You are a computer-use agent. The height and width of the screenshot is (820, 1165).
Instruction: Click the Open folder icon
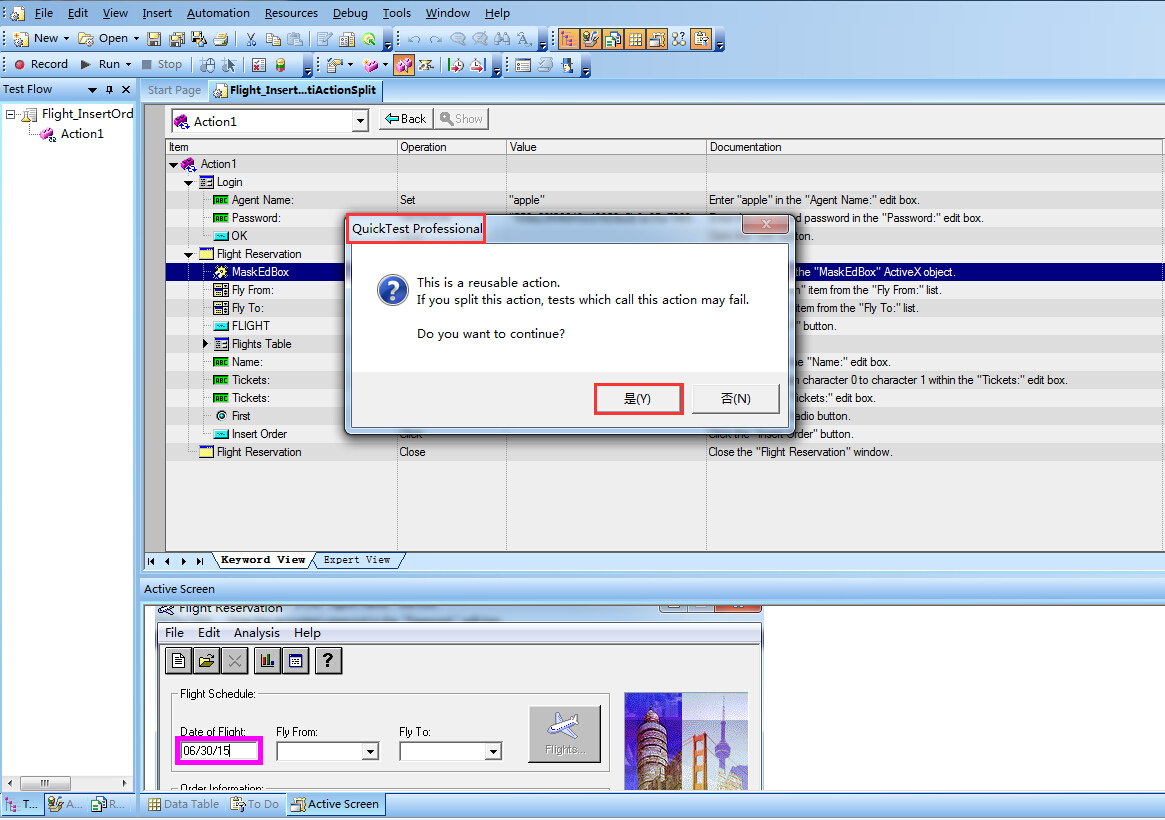[86, 39]
